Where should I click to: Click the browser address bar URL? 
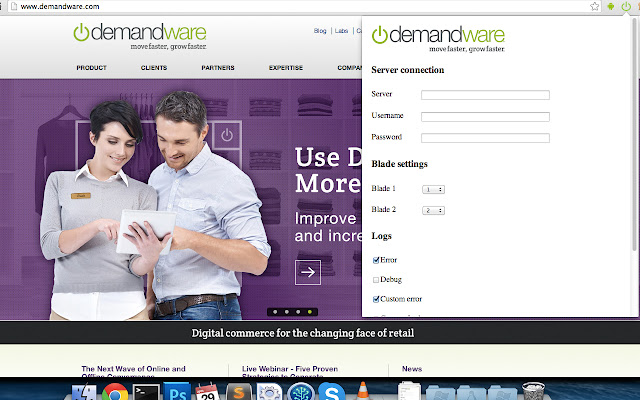(x=60, y=6)
